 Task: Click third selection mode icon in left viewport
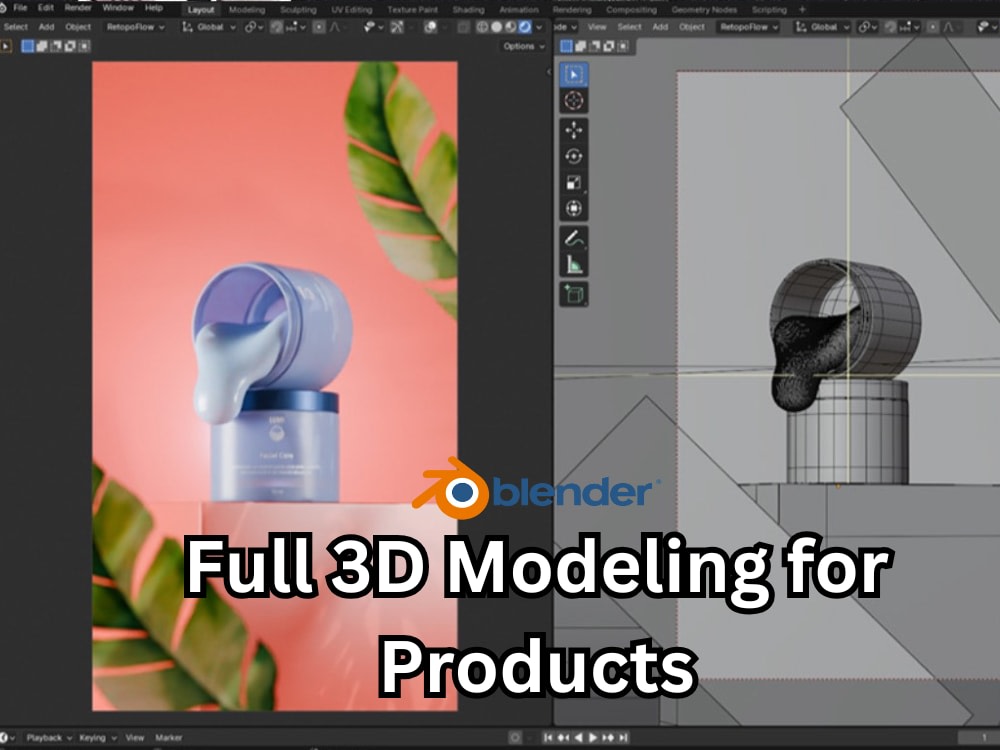(55, 46)
